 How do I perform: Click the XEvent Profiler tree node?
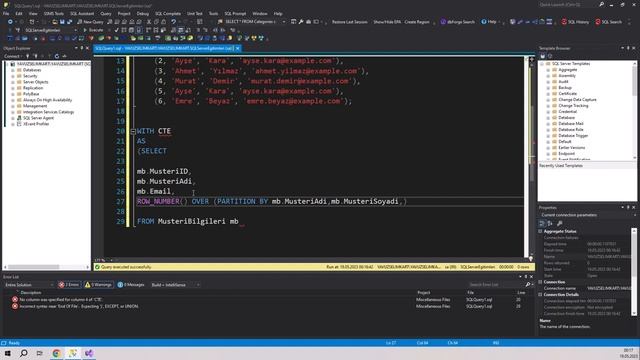coord(36,124)
